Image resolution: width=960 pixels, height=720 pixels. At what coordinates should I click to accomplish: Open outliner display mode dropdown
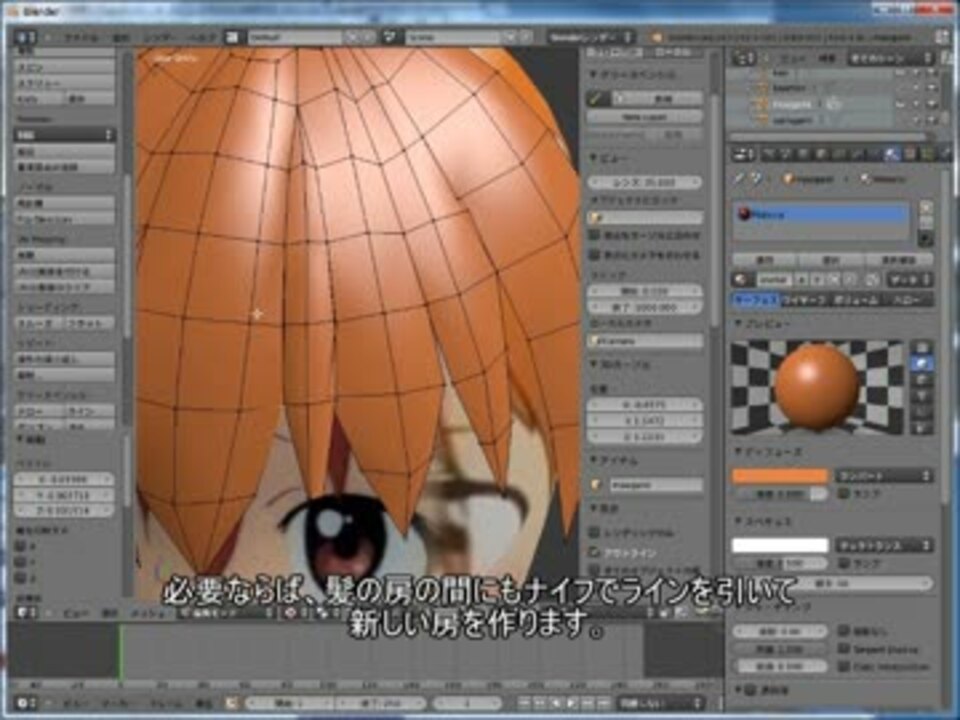tap(890, 58)
